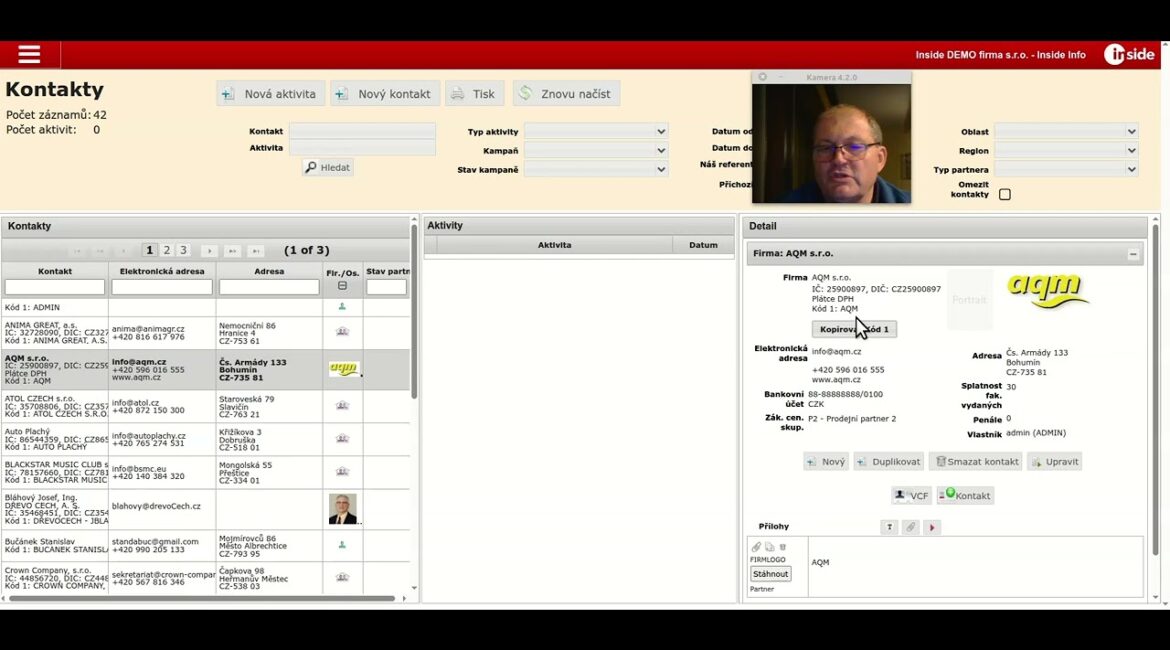Image resolution: width=1170 pixels, height=650 pixels.
Task: Click the Smazat kontakt button
Action: click(975, 462)
